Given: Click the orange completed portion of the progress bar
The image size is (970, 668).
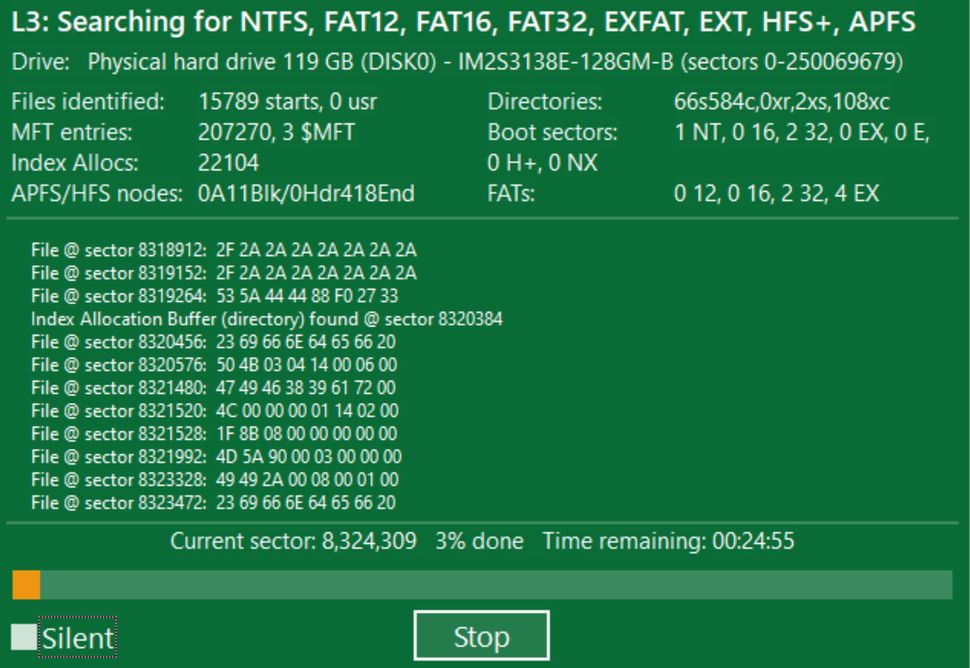Looking at the screenshot, I should click(x=23, y=584).
